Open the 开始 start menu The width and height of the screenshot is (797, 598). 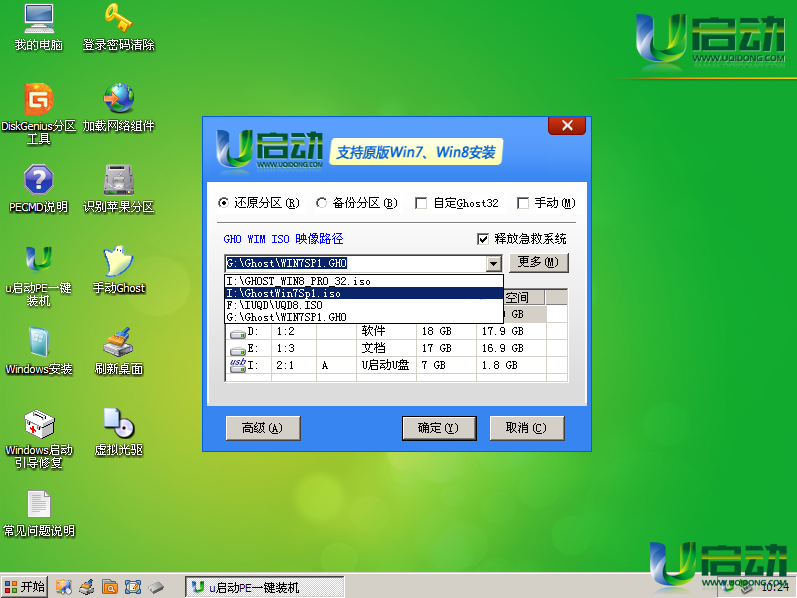(24, 587)
